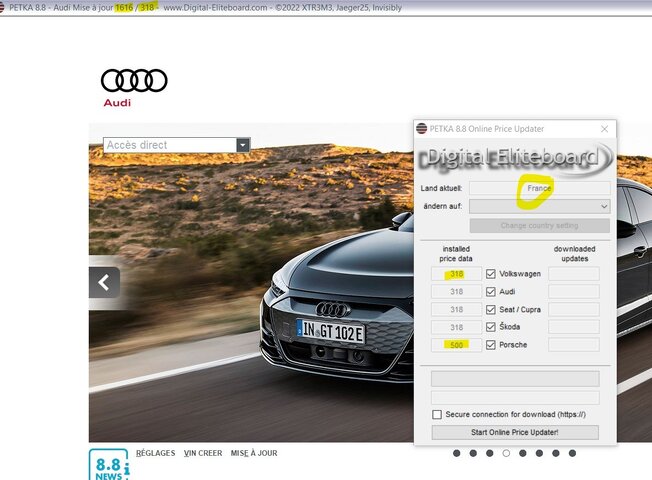Click Škoda installed price data field
The width and height of the screenshot is (652, 480).
(x=456, y=327)
